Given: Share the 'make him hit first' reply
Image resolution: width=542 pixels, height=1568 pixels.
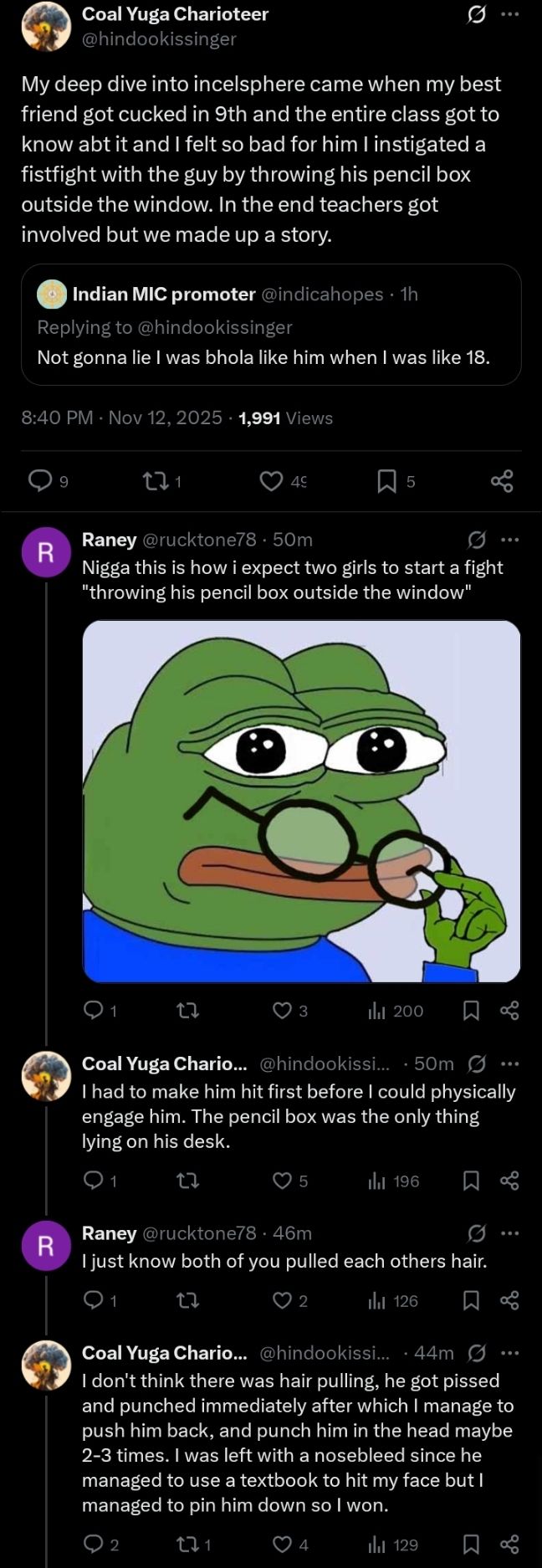Looking at the screenshot, I should [509, 1181].
